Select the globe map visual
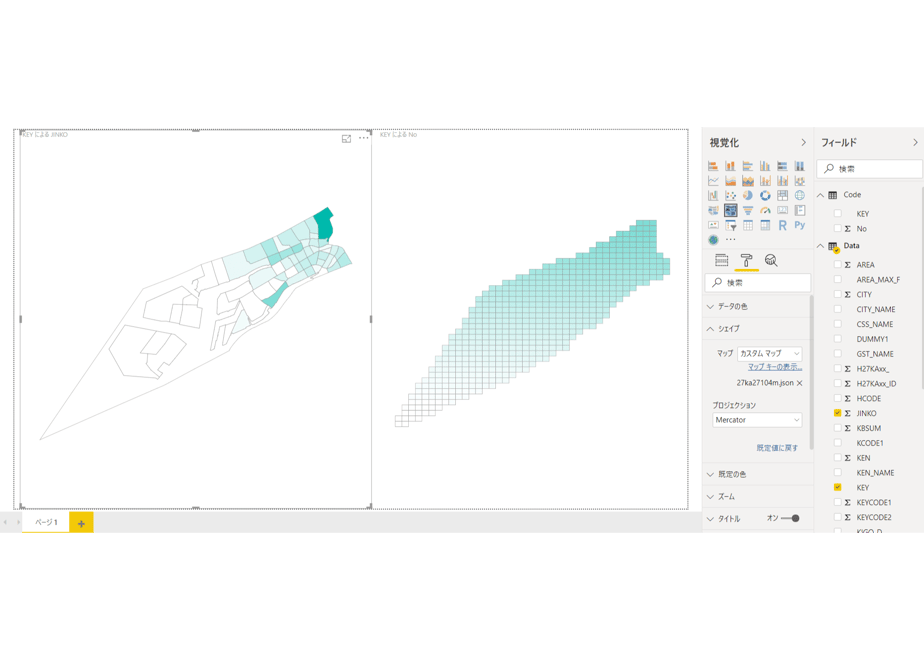This screenshot has height=660, width=924. pyautogui.click(x=800, y=195)
